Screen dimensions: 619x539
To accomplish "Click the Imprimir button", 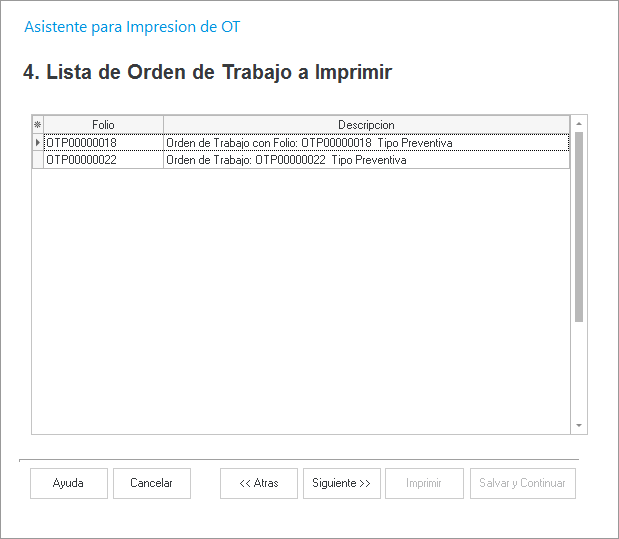I will [x=424, y=483].
